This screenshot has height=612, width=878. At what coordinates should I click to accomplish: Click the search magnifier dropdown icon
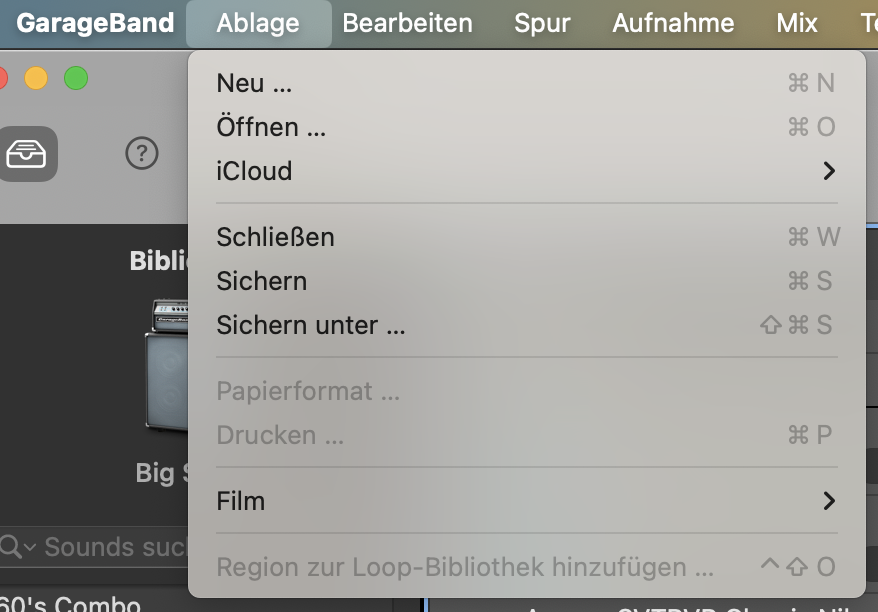[17, 546]
